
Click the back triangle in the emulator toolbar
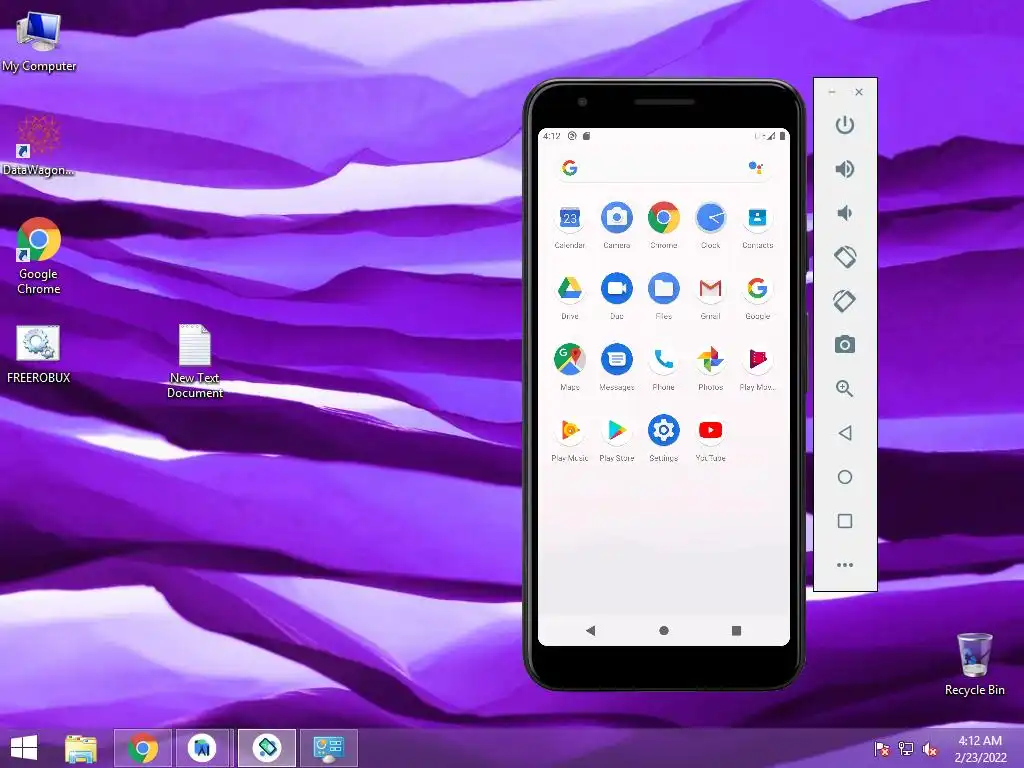845,433
